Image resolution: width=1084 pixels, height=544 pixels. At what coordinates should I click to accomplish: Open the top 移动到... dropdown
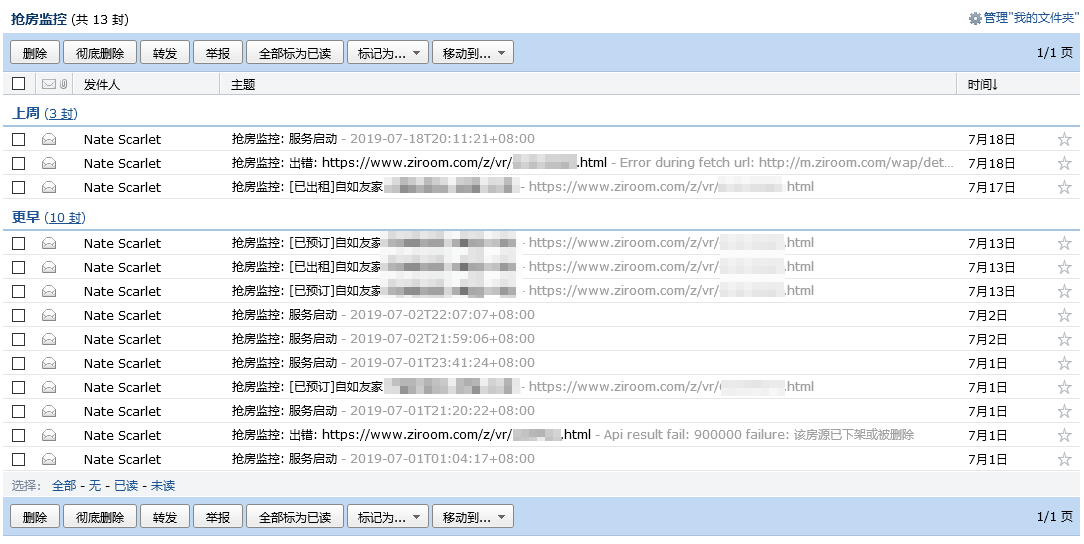(473, 53)
